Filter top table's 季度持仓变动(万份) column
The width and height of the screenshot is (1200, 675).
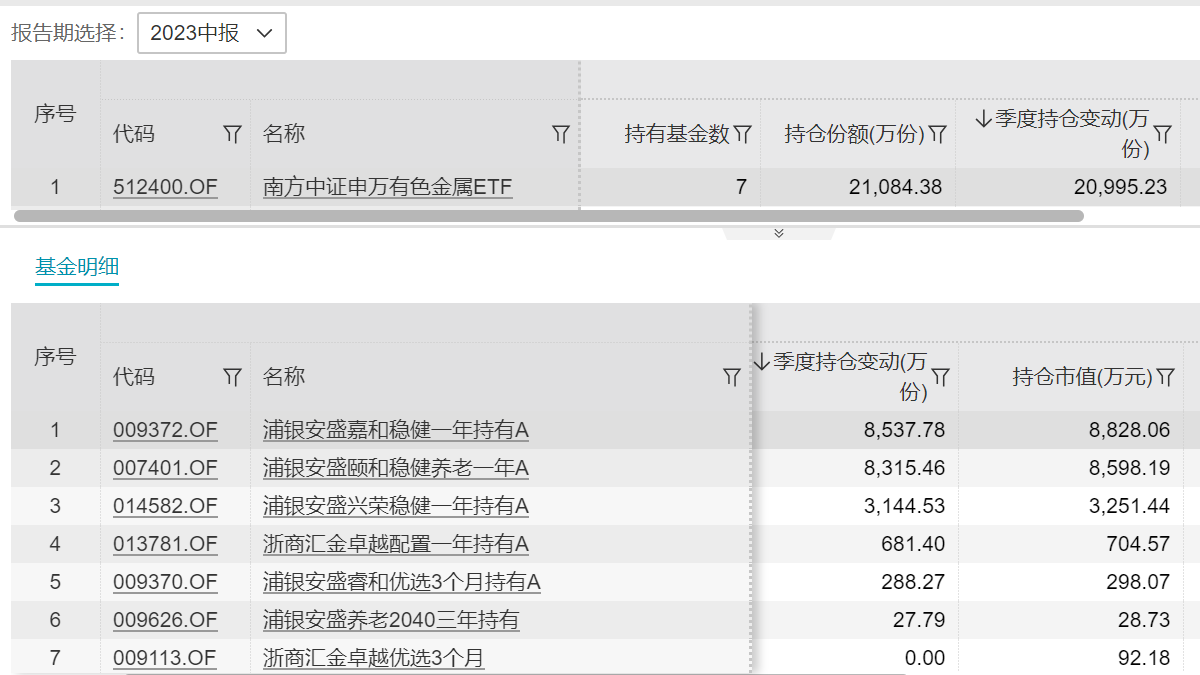tap(1162, 134)
